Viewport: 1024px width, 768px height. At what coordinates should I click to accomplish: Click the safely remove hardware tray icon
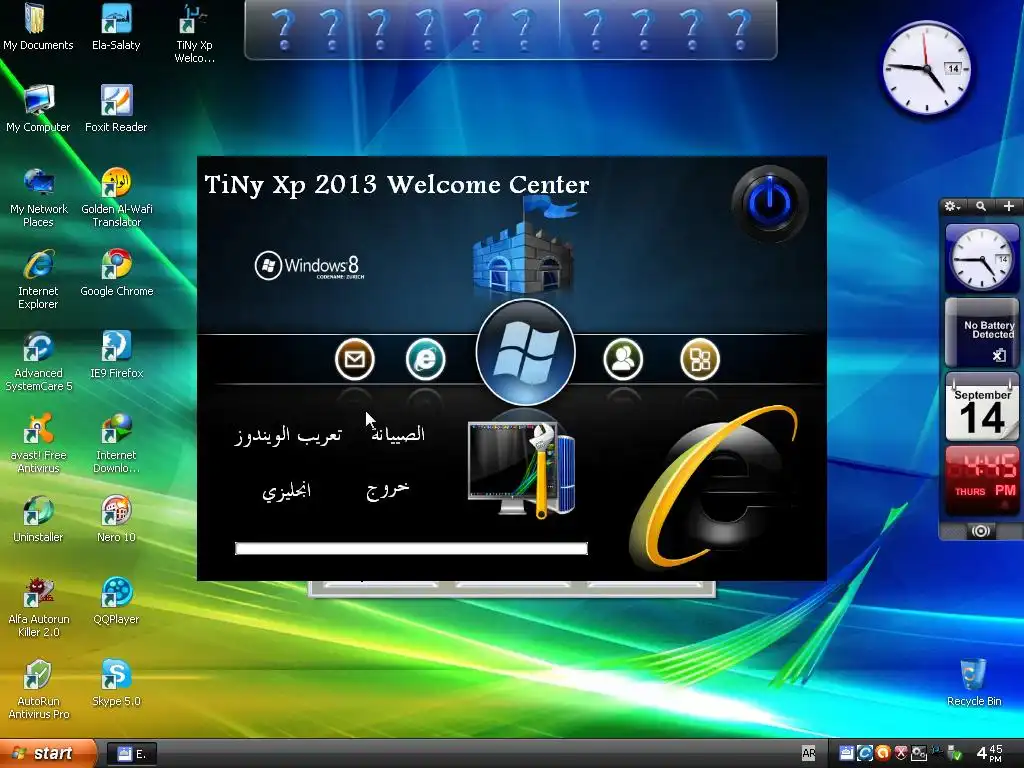(x=955, y=754)
